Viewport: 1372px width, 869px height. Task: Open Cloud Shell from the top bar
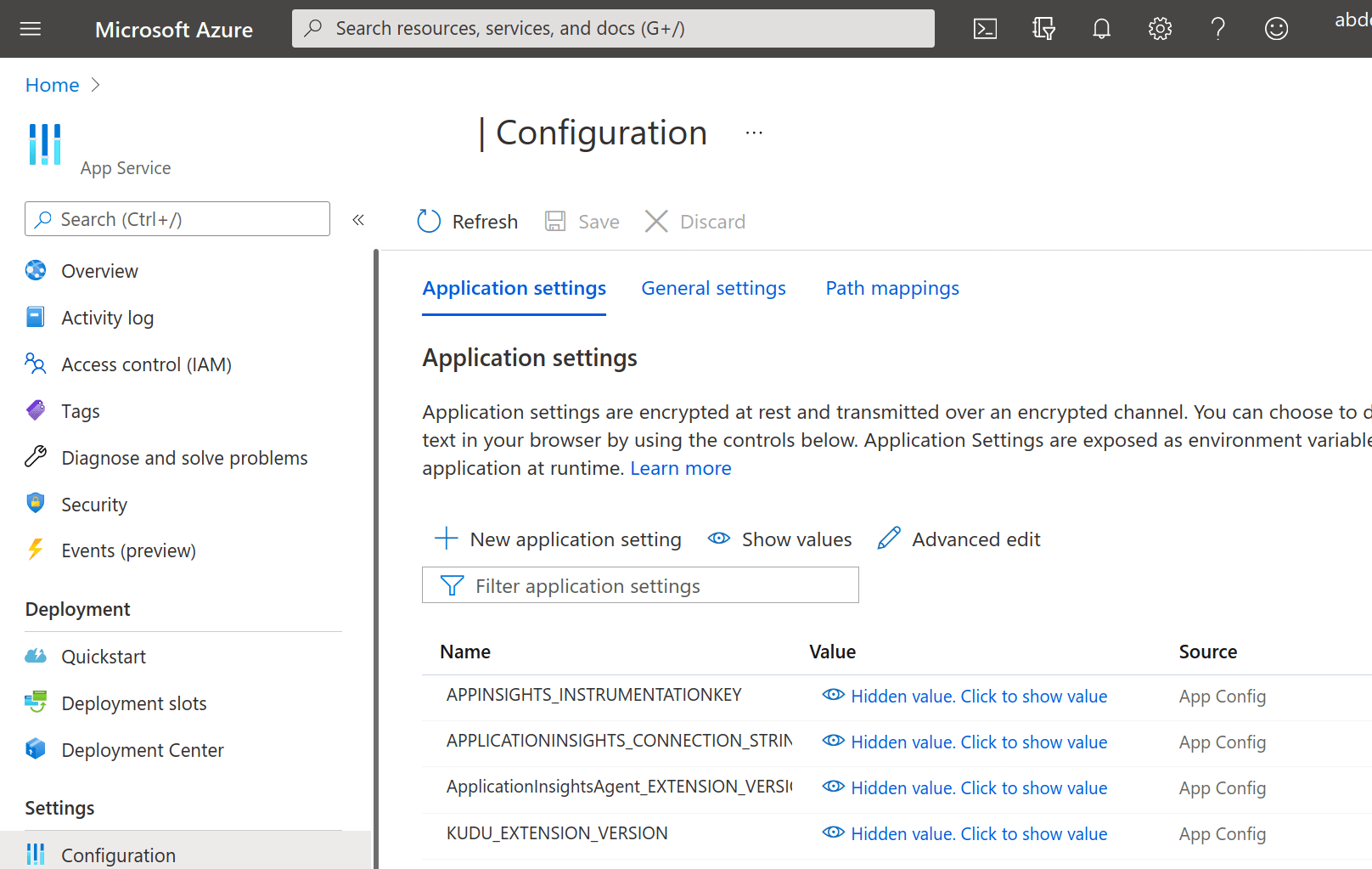pos(985,28)
